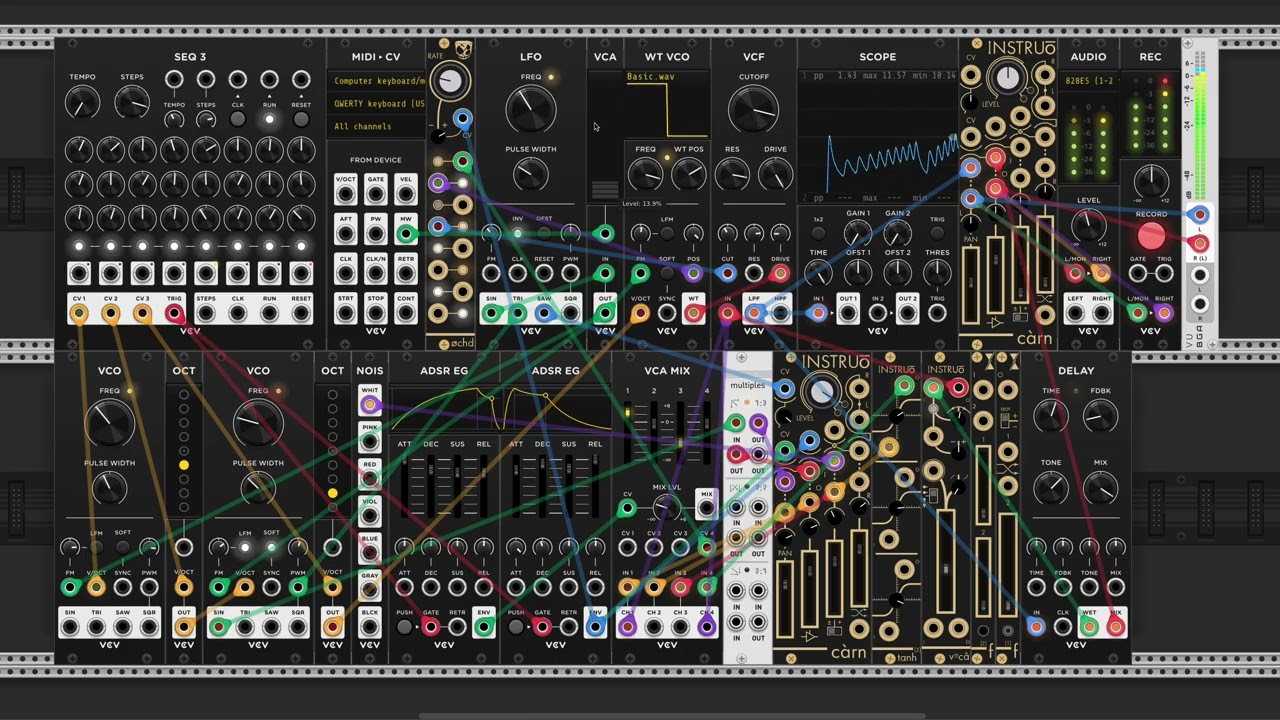Screen dimensions: 1280x720
Task: Toggle the 1x2 switch on the SCOPE
Action: click(818, 233)
